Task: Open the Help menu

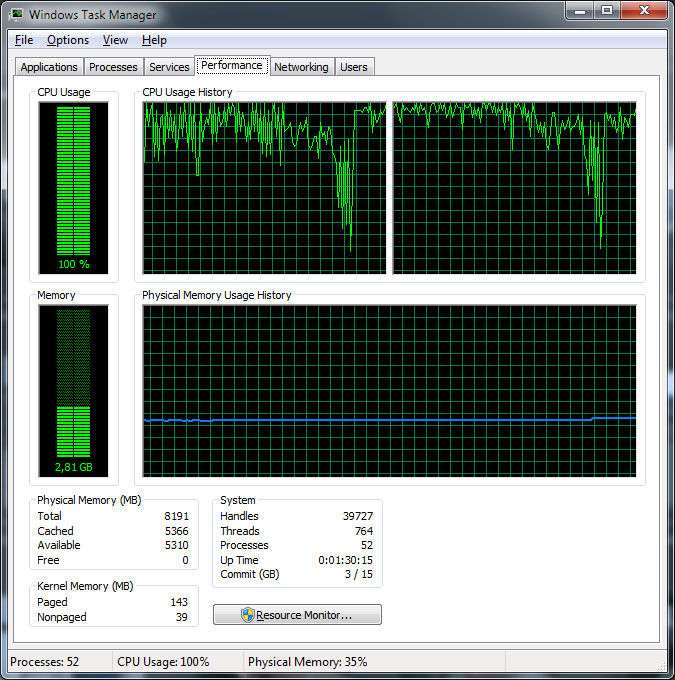Action: tap(154, 40)
